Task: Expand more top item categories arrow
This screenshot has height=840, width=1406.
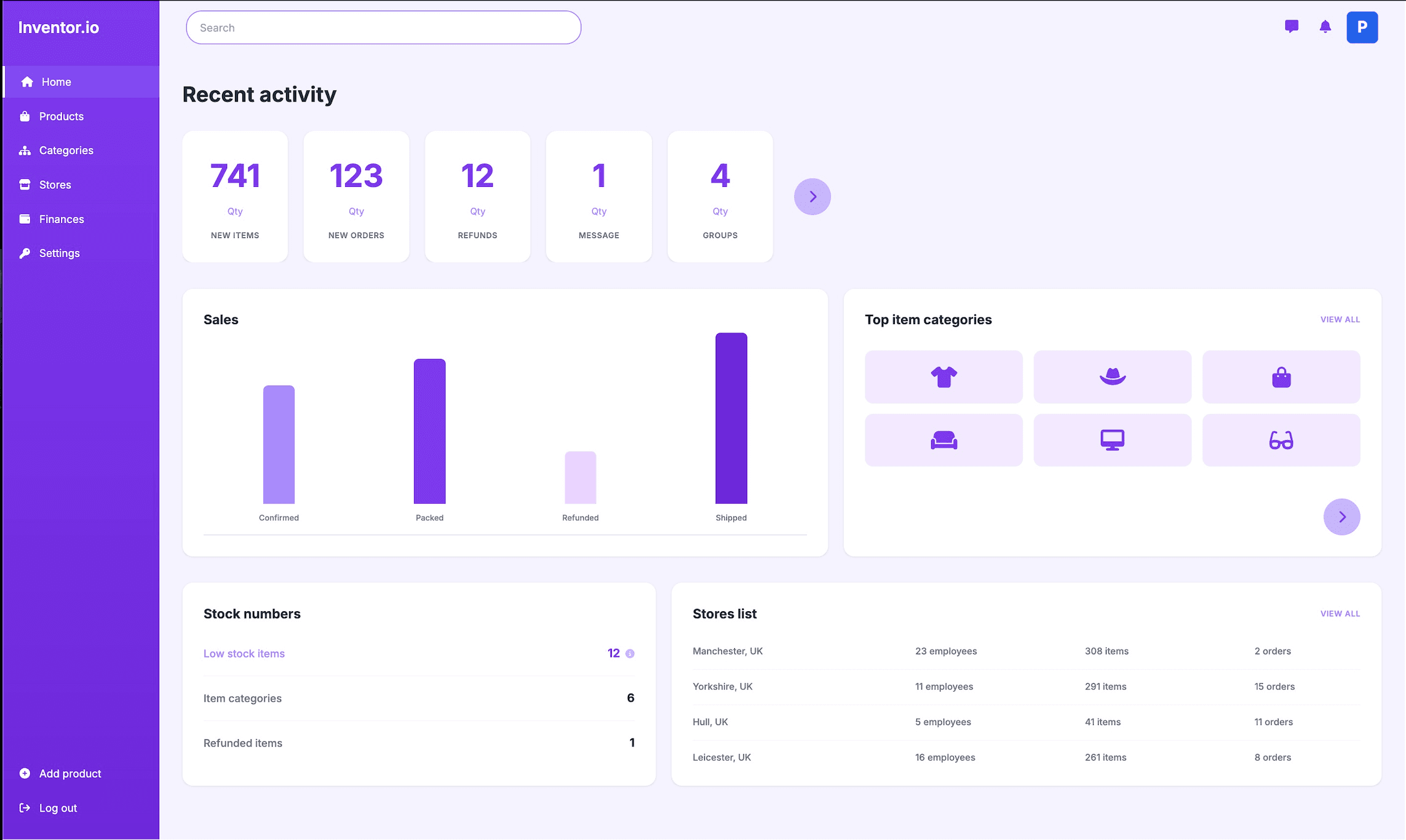Action: pos(1341,517)
